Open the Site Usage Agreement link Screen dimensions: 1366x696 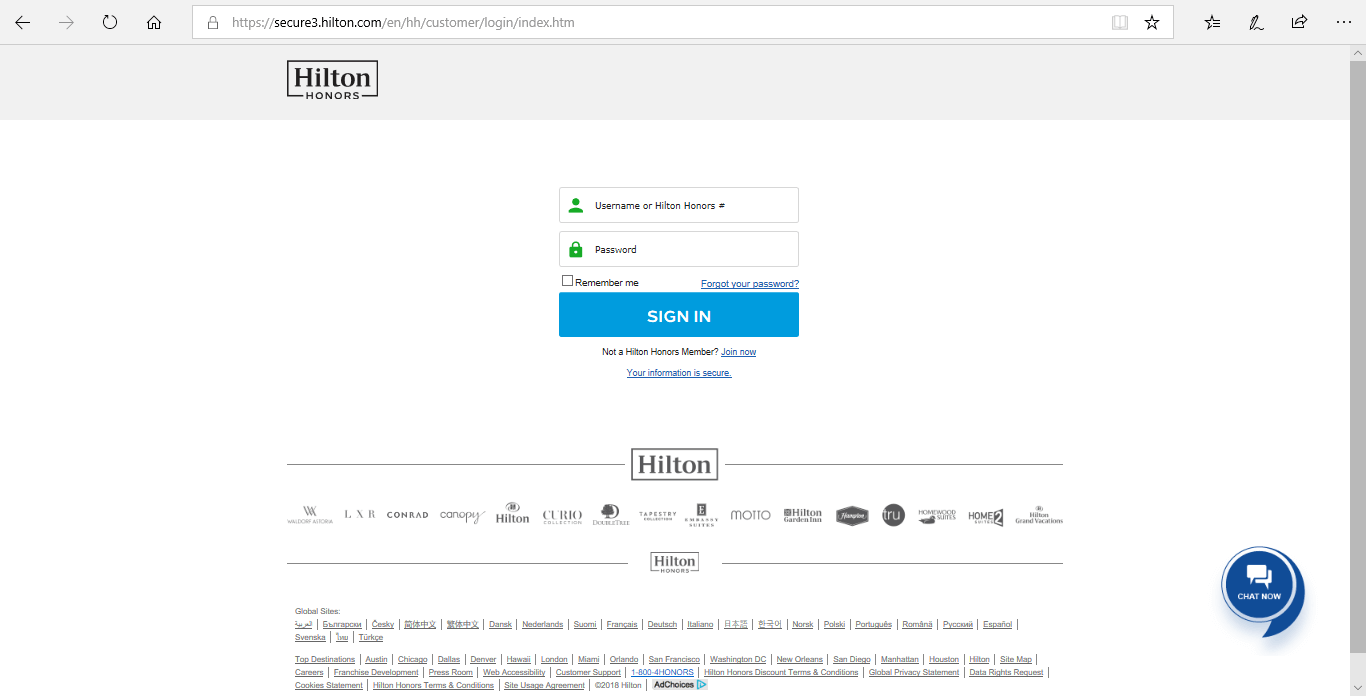pos(544,685)
